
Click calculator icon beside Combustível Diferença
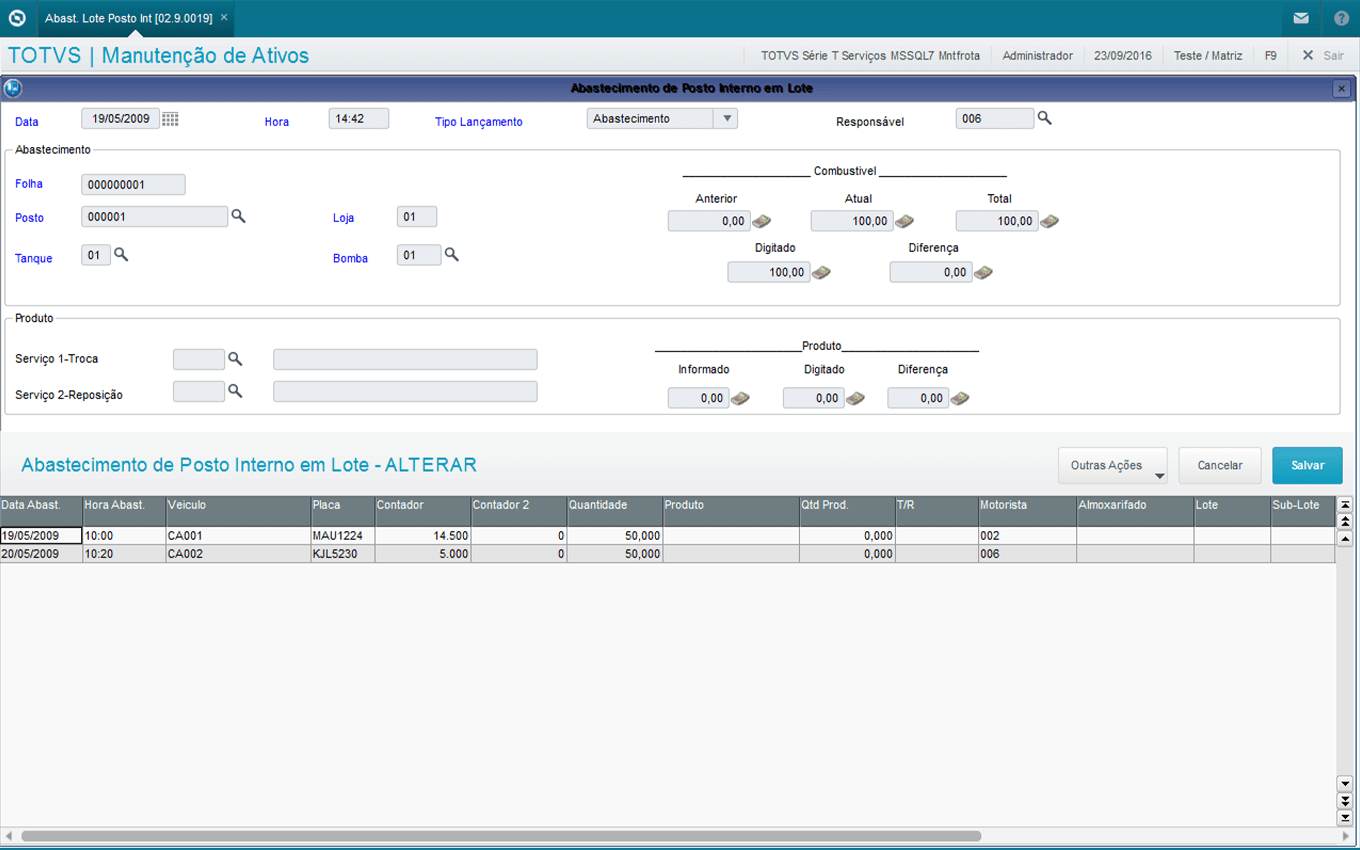tap(983, 272)
